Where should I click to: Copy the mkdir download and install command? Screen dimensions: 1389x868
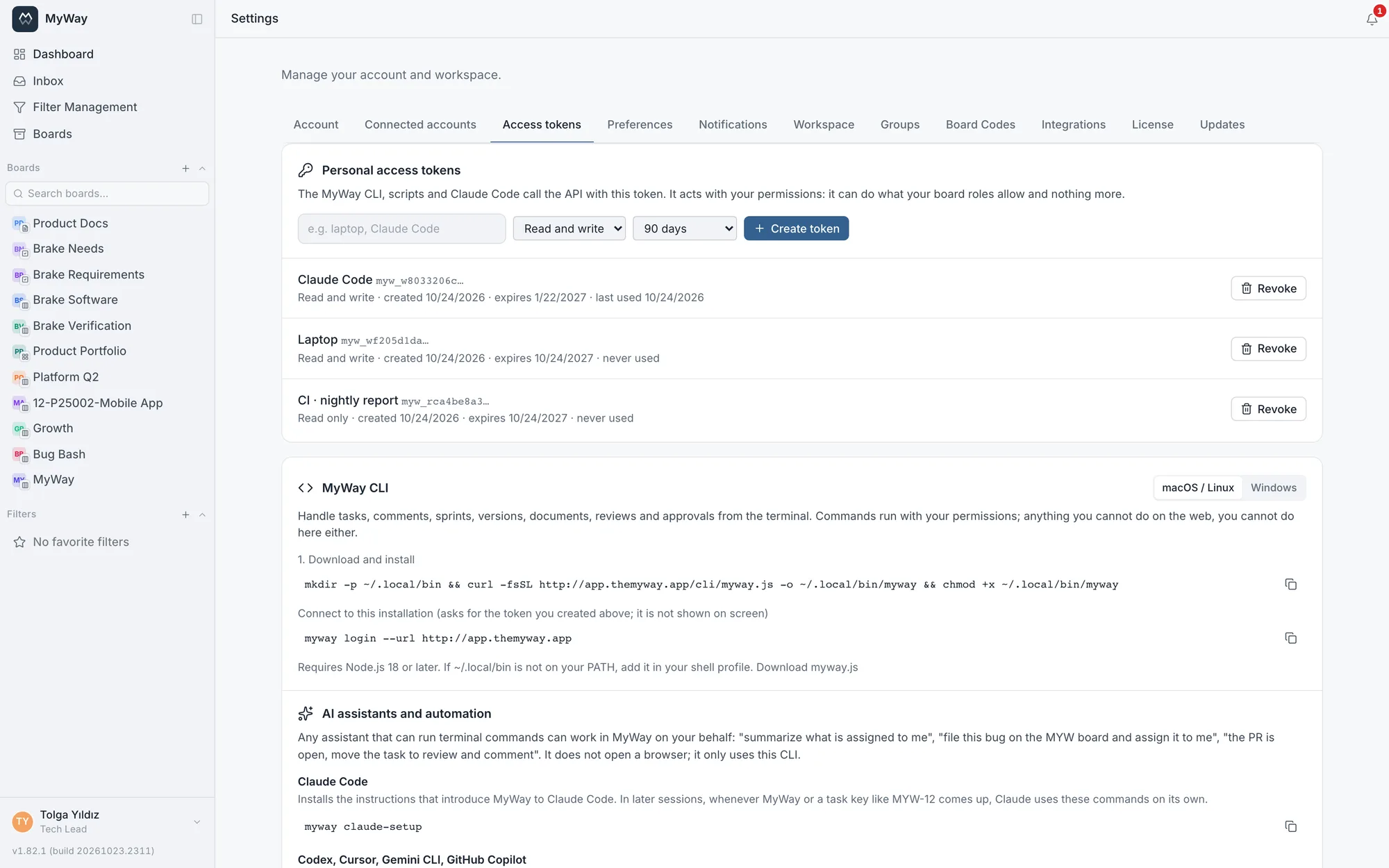[1290, 585]
